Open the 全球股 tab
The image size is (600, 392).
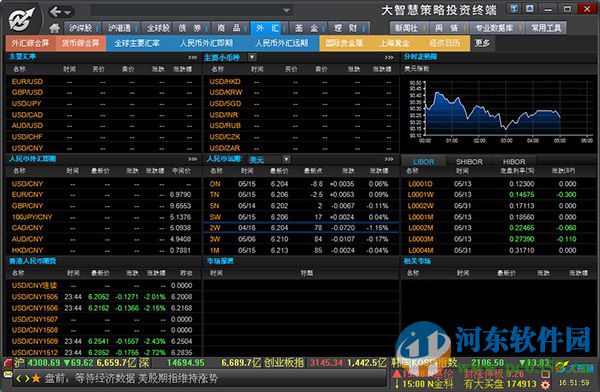point(158,28)
